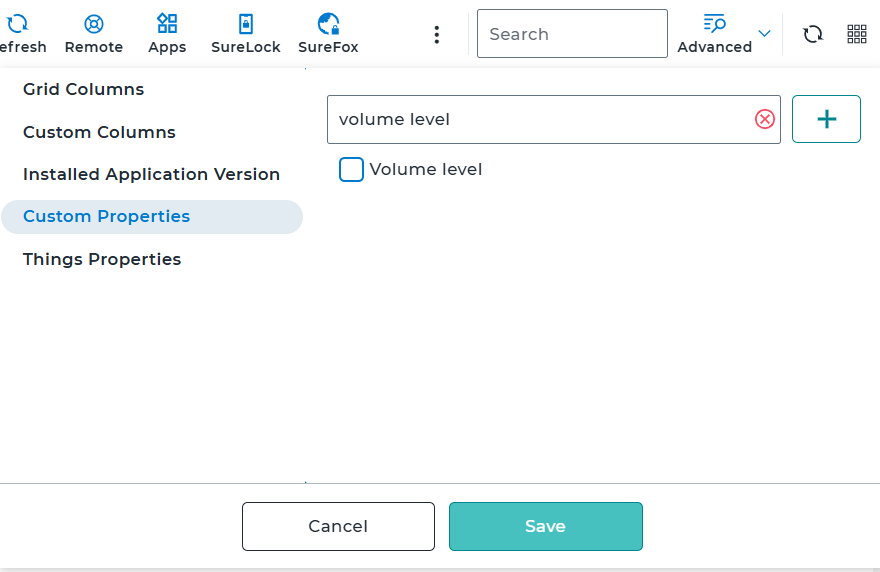The width and height of the screenshot is (880, 572).
Task: Focus the Search input field
Action: pos(572,34)
